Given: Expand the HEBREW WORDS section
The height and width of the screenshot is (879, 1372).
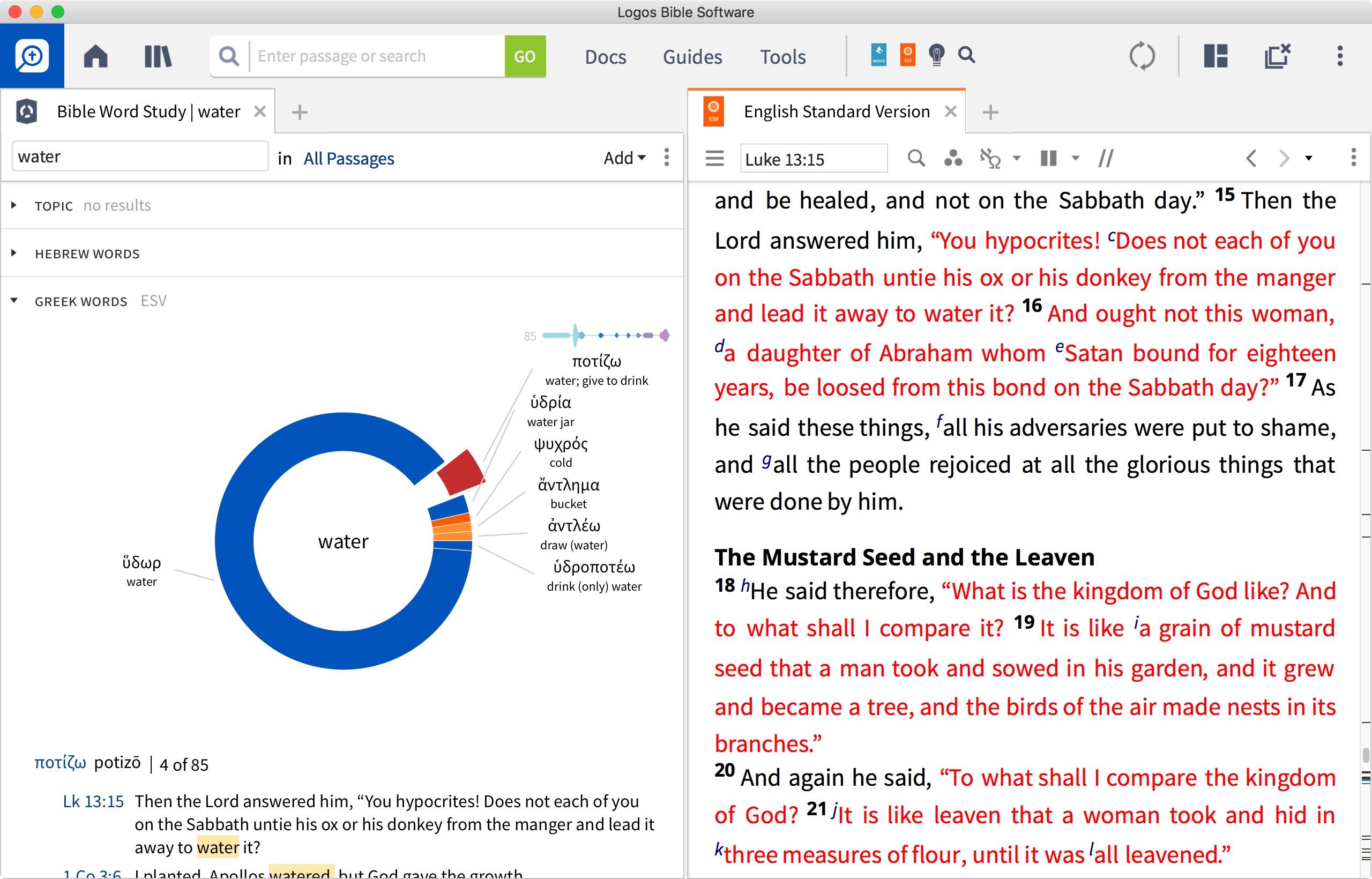Looking at the screenshot, I should click(14, 253).
